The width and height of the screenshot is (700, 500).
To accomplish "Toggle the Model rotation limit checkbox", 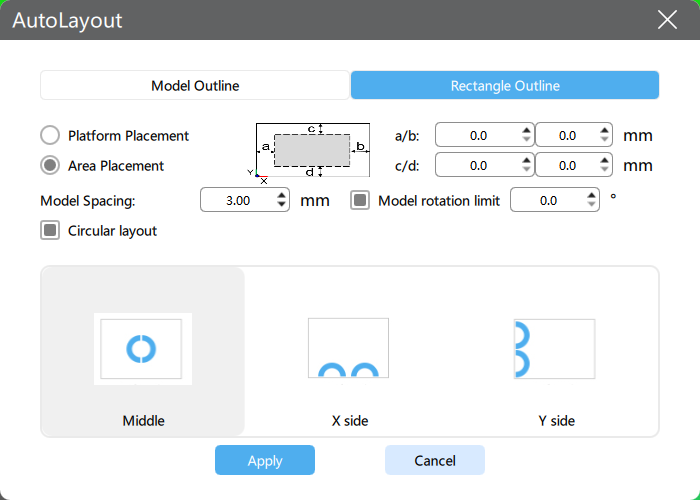I will (x=360, y=200).
